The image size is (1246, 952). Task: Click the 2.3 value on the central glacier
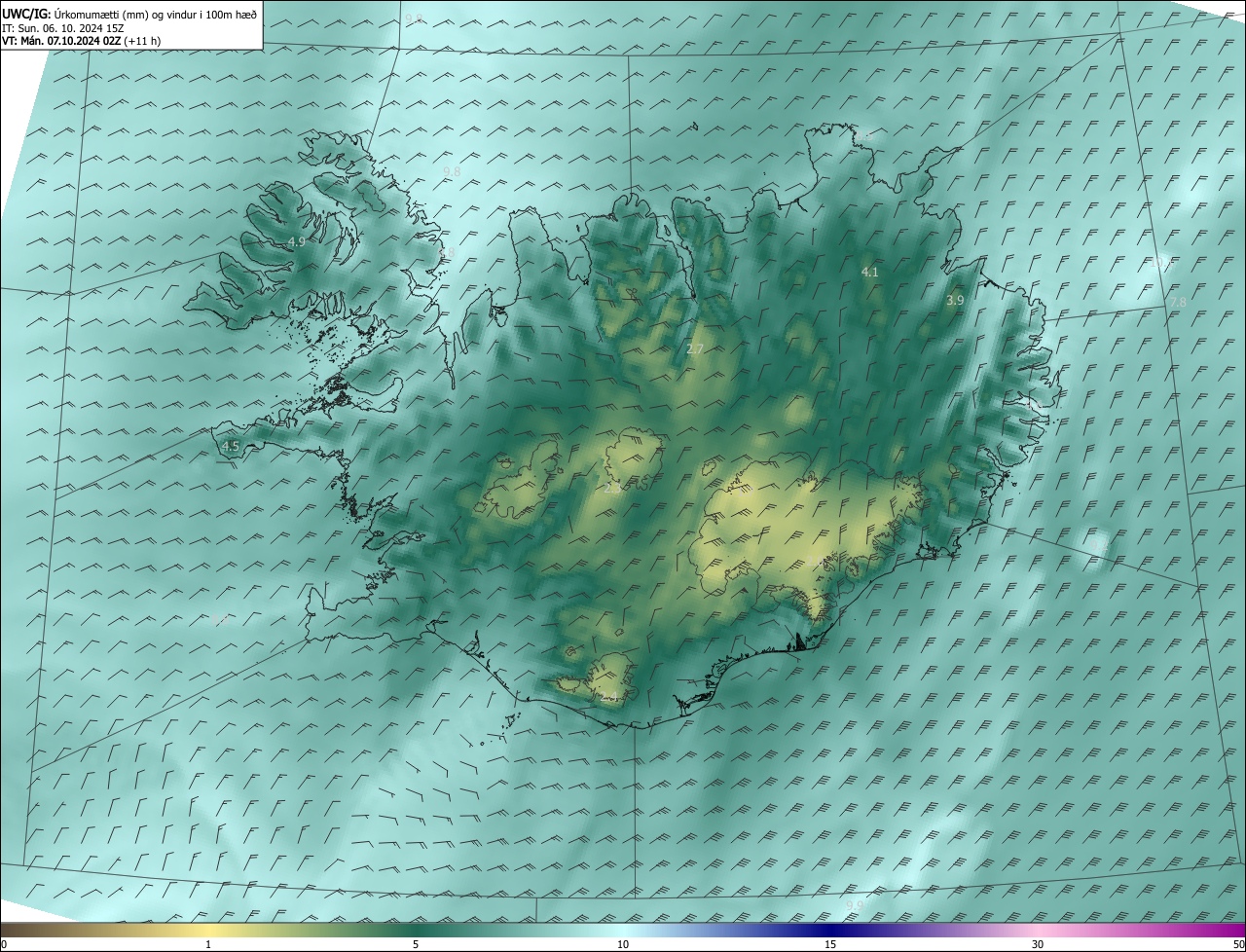tap(612, 489)
